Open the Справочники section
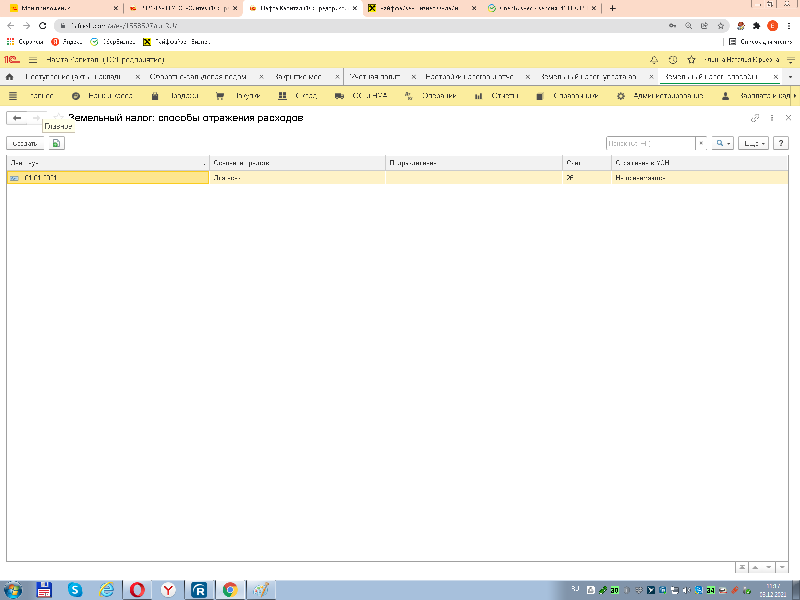Screen dimensions: 800x600 pos(567,95)
